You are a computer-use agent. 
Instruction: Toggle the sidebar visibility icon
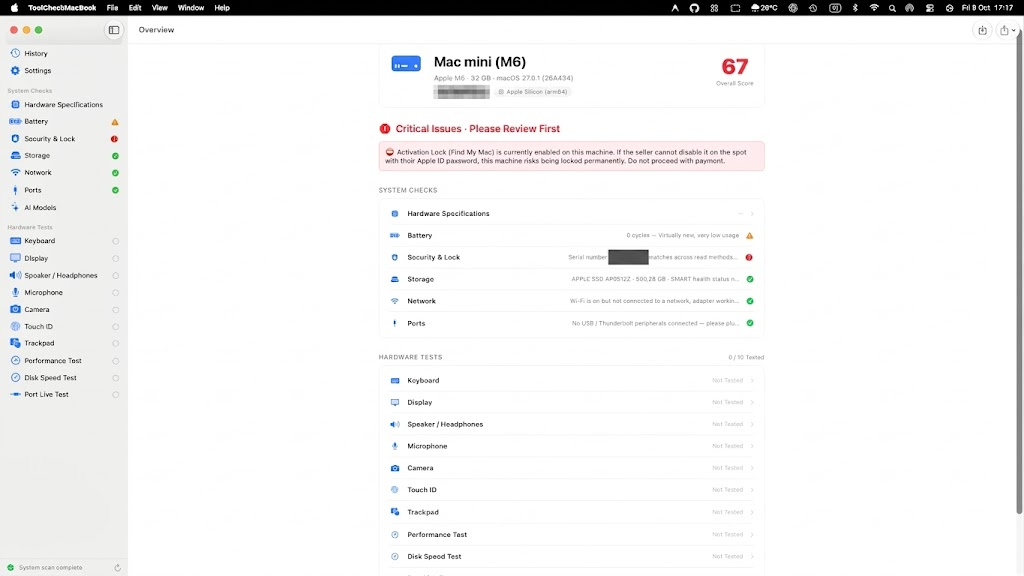pos(114,30)
